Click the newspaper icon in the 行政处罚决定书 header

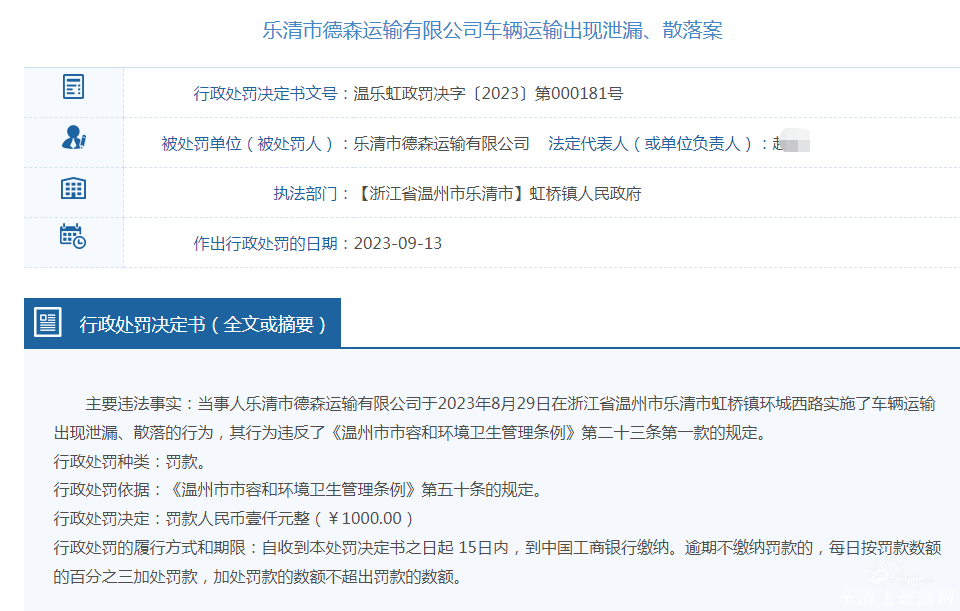click(48, 322)
